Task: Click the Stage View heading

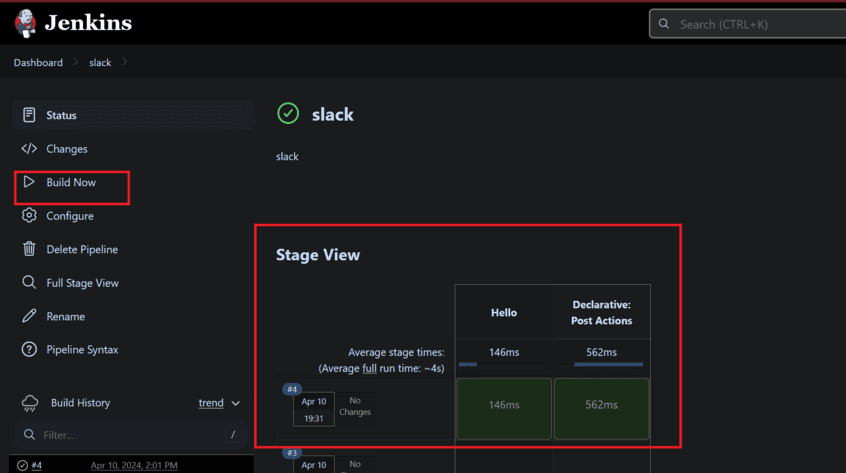Action: pyautogui.click(x=318, y=255)
